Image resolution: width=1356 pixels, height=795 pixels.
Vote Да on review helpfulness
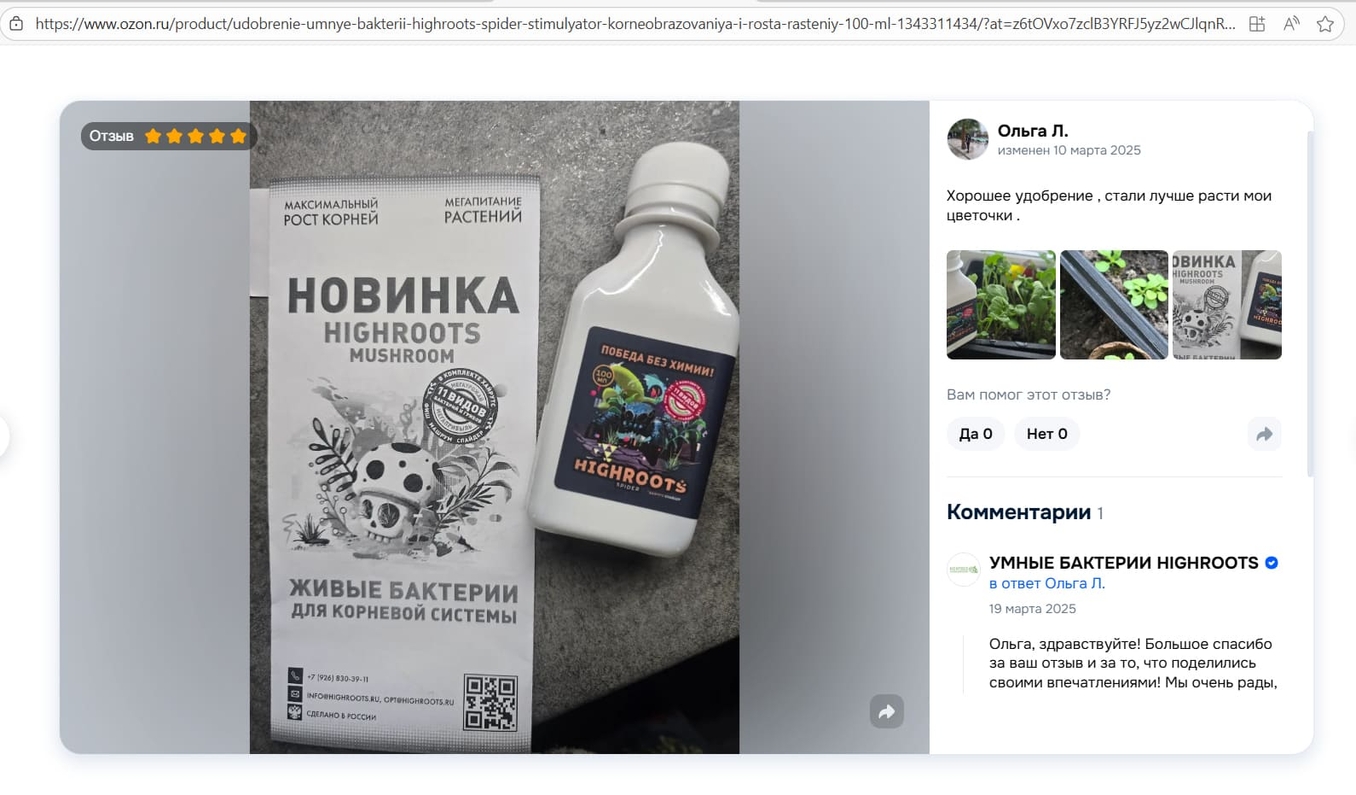975,434
